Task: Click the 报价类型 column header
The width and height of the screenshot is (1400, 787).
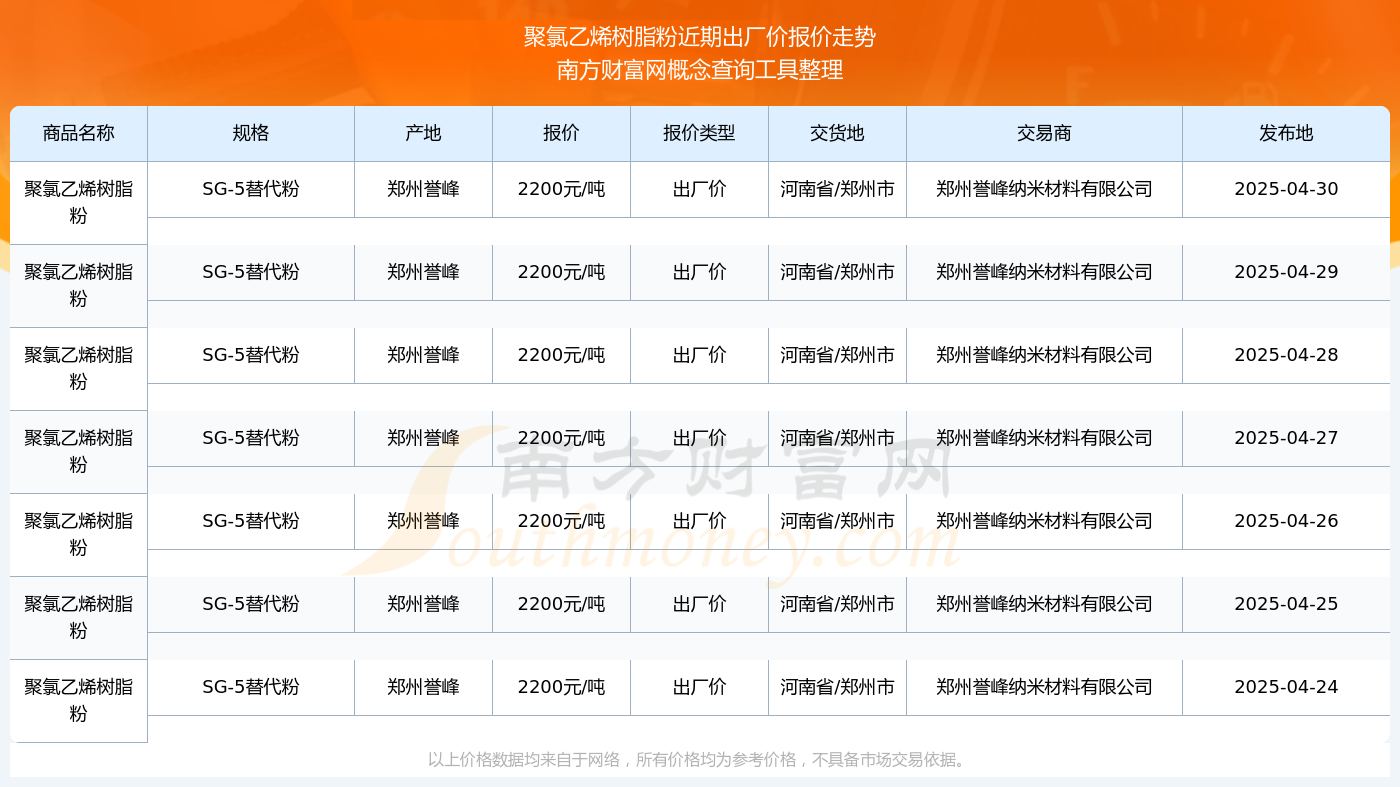Action: [x=699, y=133]
